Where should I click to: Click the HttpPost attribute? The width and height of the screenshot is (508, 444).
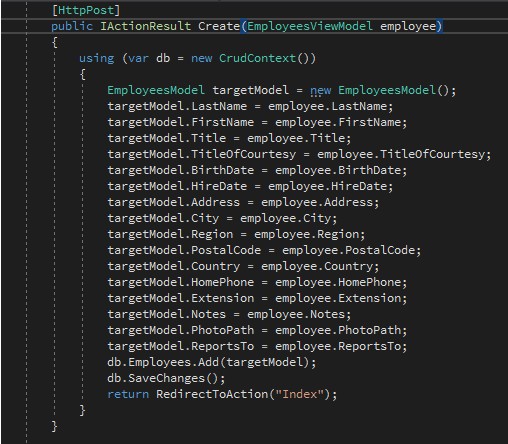86,10
